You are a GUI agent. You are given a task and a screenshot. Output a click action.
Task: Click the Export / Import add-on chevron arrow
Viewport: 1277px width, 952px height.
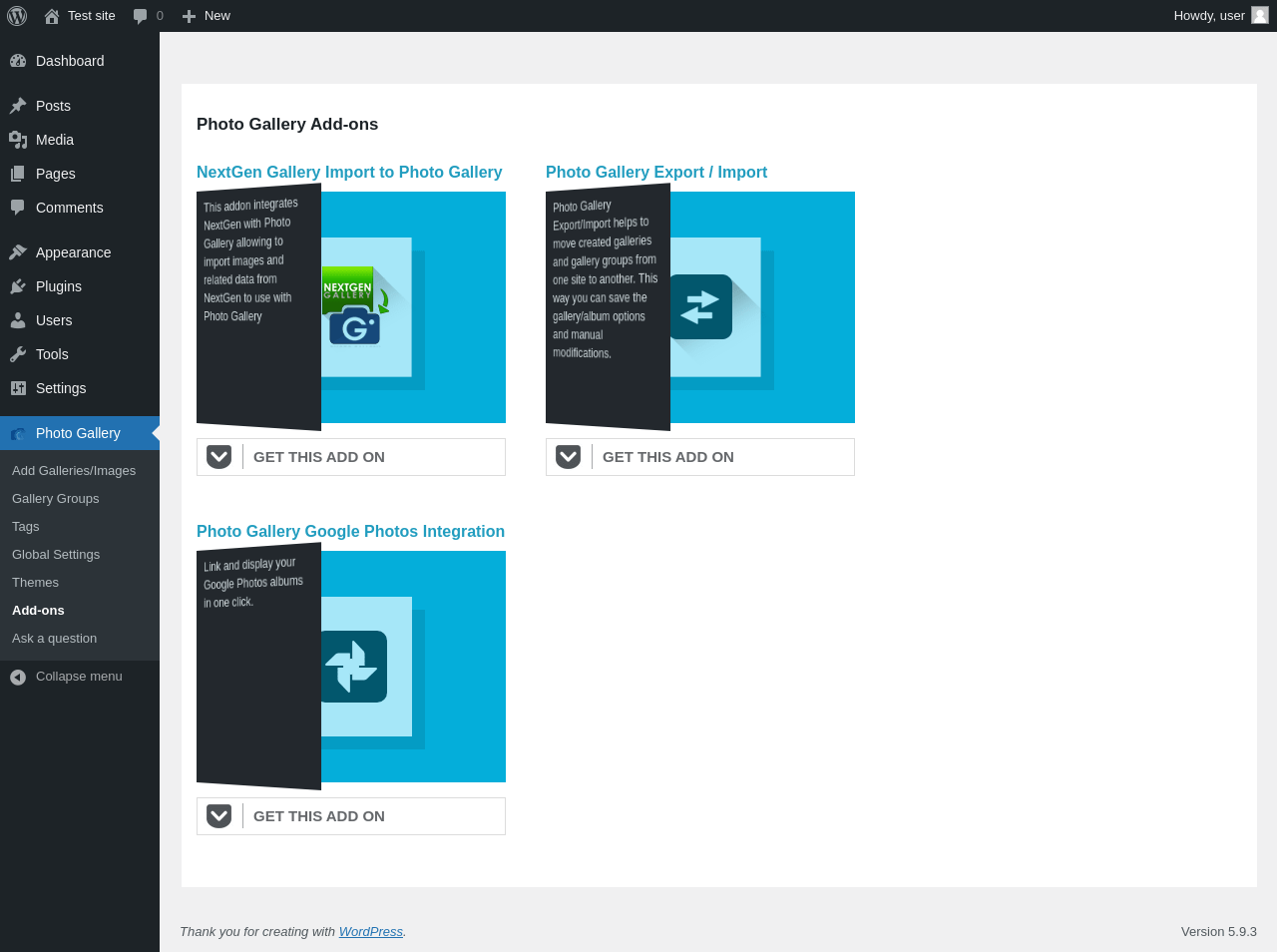tap(569, 457)
